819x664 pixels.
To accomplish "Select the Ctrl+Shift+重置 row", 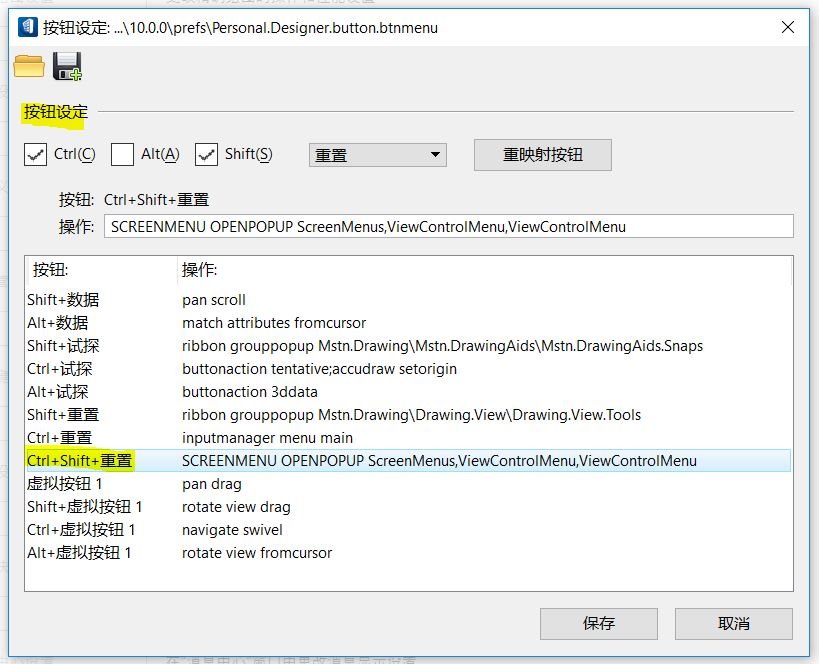I will [408, 461].
